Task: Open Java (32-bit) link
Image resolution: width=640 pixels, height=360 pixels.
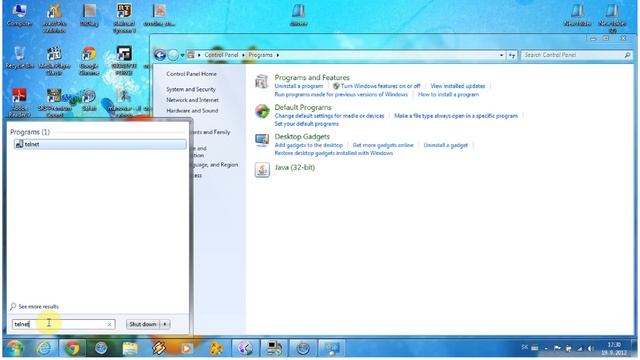Action: [295, 167]
